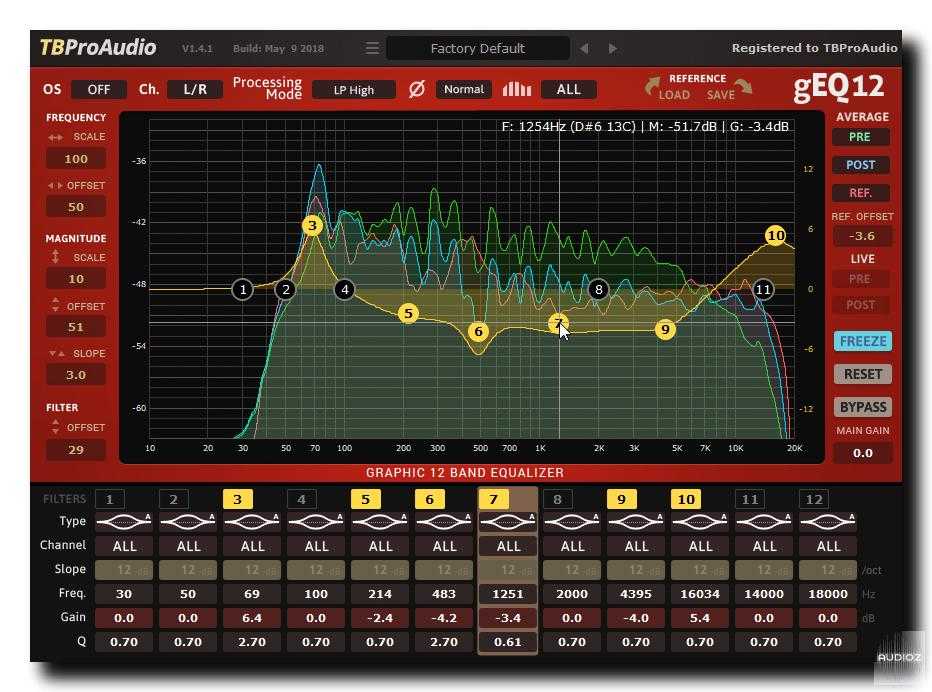Select yellow band node 10 on graph
Image resolution: width=932 pixels, height=692 pixels.
click(x=776, y=235)
